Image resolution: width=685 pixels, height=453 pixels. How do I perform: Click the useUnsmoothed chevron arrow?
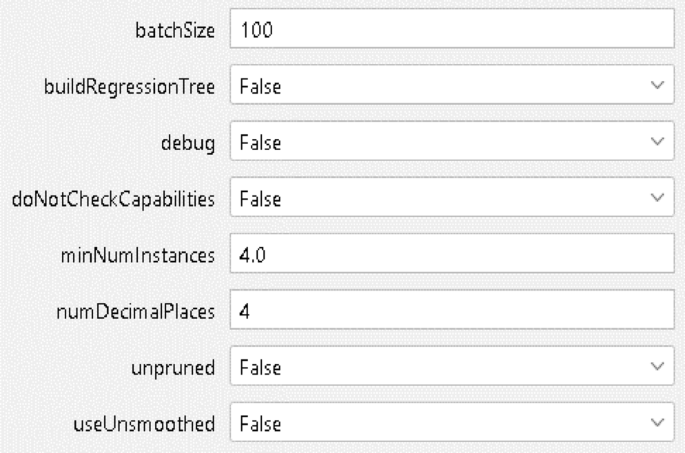tap(656, 423)
